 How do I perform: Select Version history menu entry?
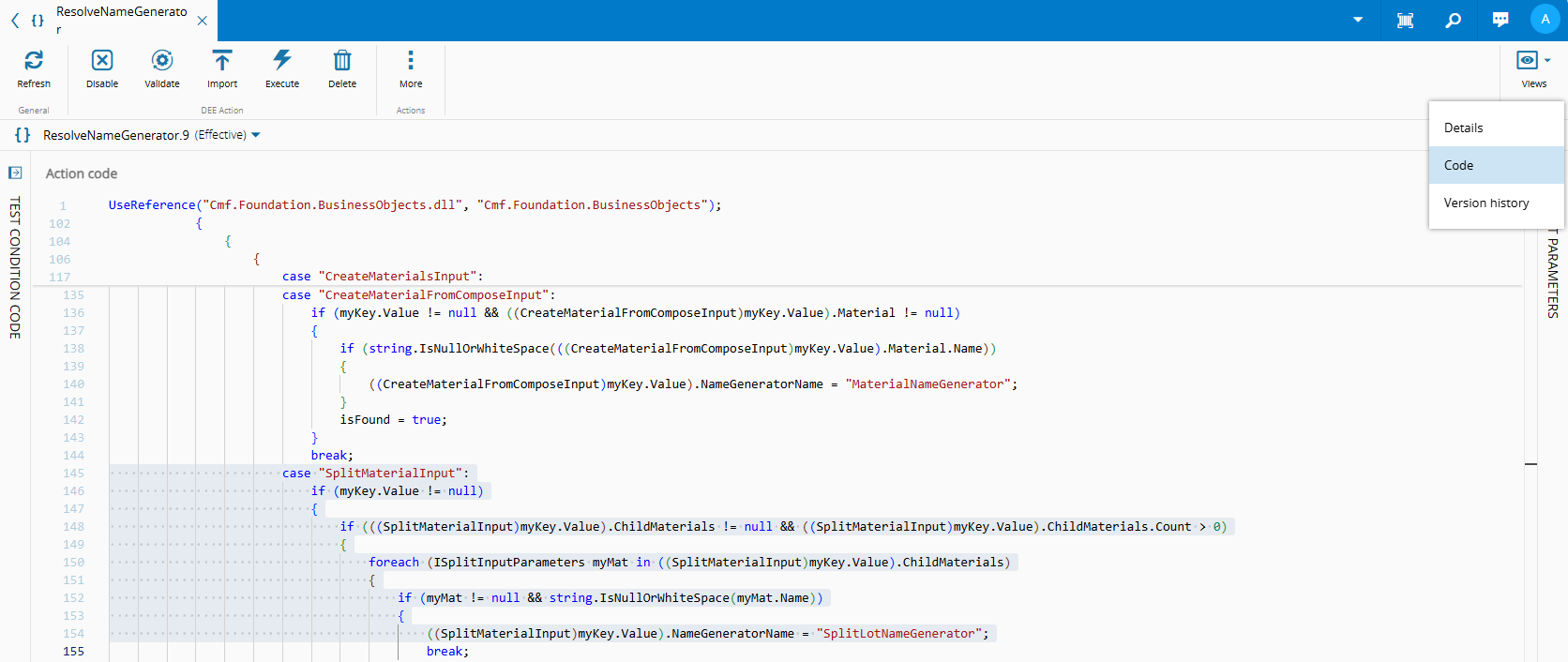click(x=1486, y=203)
